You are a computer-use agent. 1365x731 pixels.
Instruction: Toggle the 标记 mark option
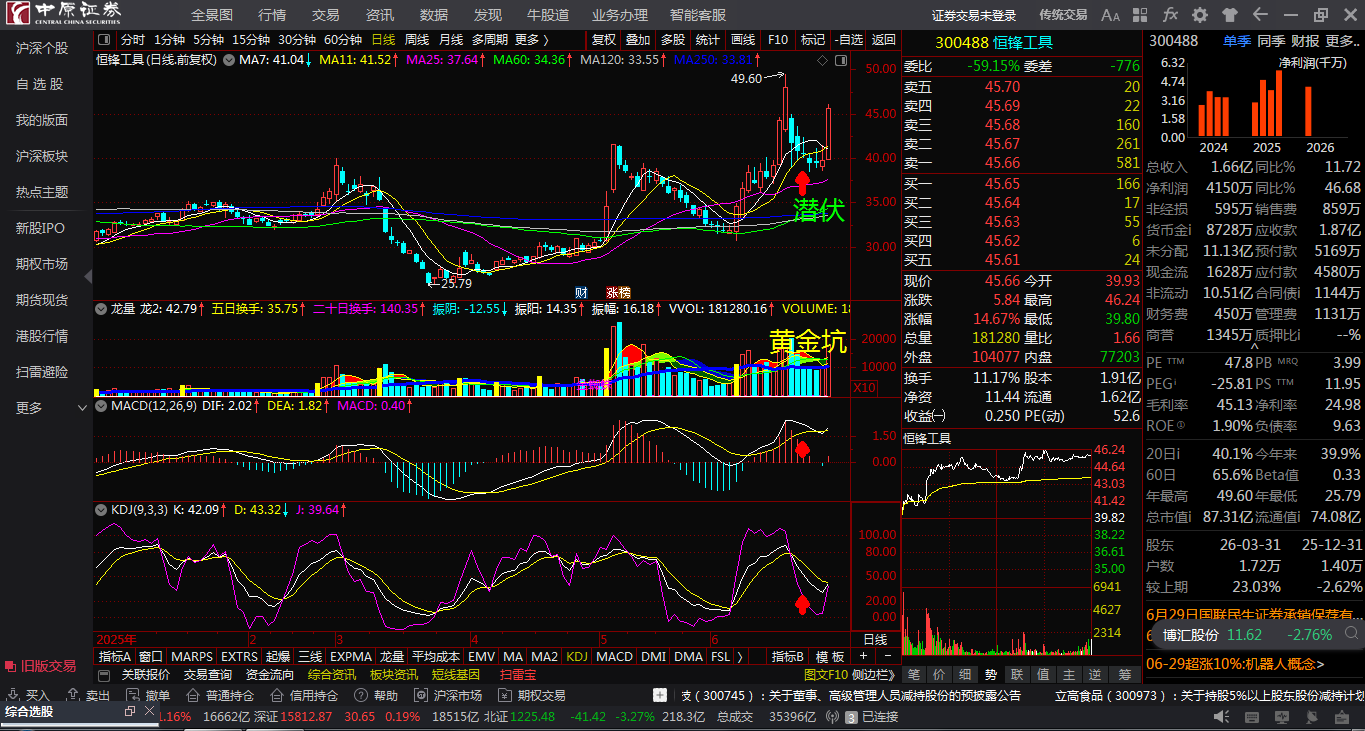point(813,40)
